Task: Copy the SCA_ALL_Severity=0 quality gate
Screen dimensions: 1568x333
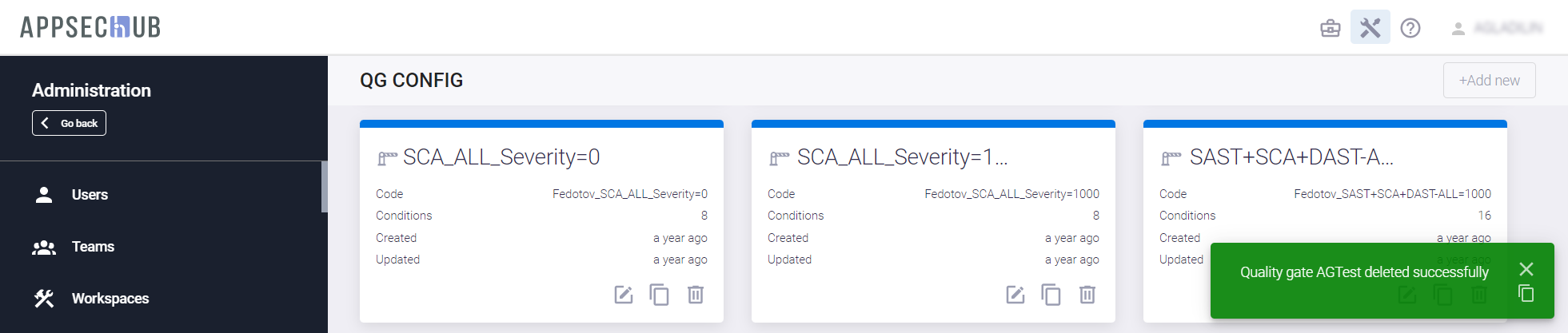Action: pos(660,295)
